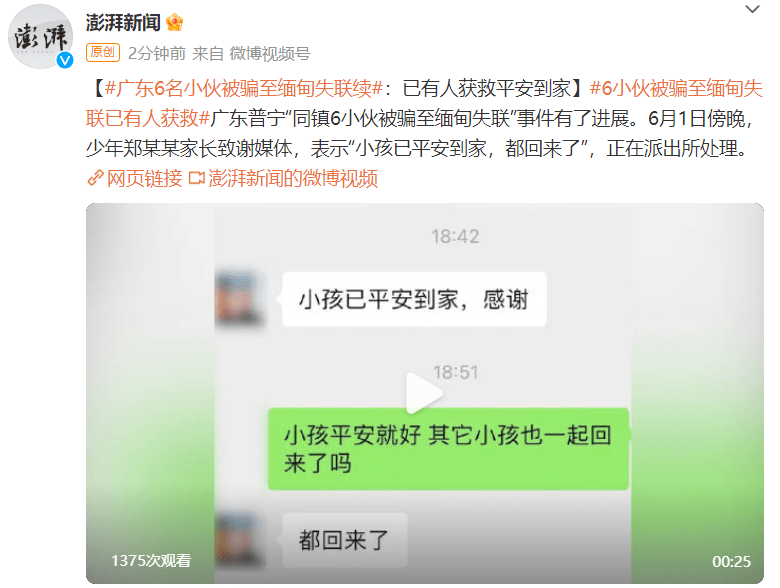780x588 pixels.
Task: Click the 都回来了 message bubble in video
Action: pyautogui.click(x=345, y=540)
